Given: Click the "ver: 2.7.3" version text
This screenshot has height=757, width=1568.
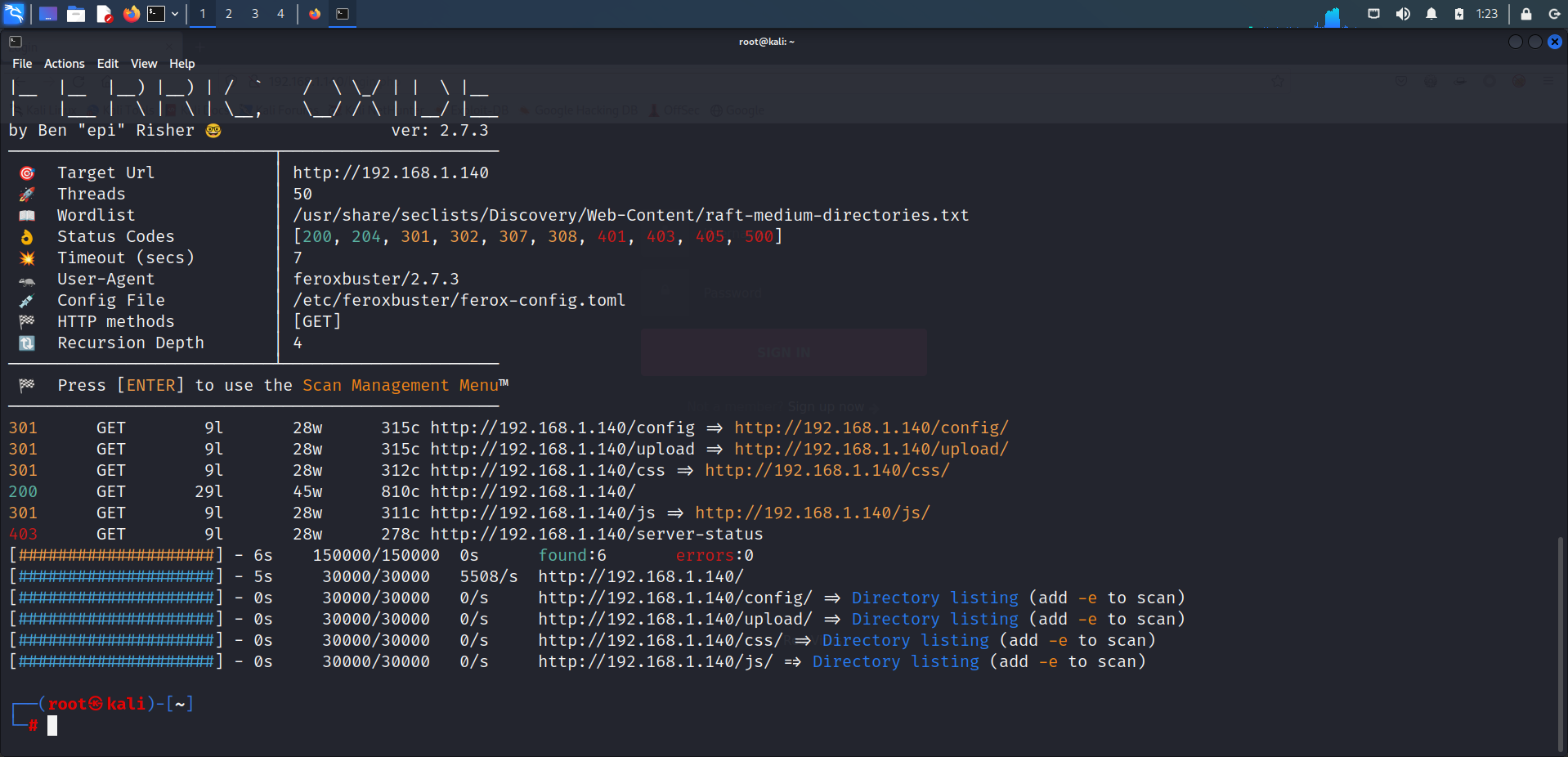Looking at the screenshot, I should (440, 130).
